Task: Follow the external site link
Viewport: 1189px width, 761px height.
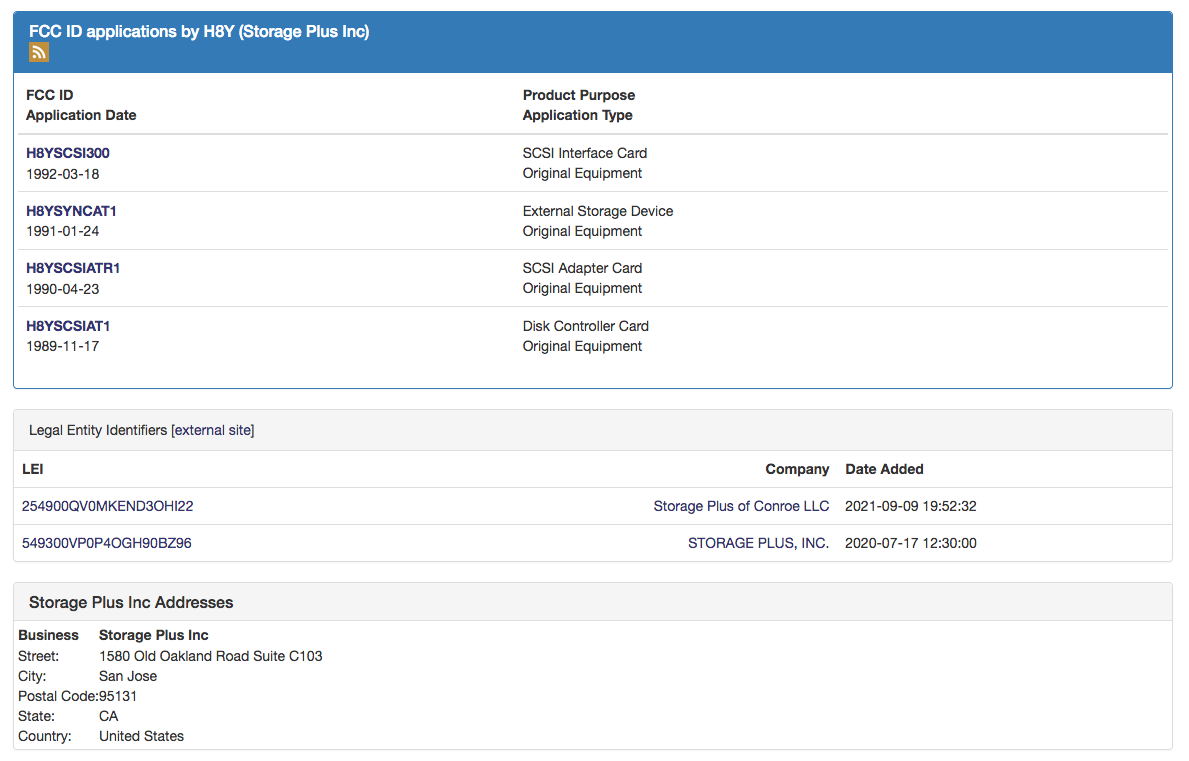Action: click(x=214, y=430)
